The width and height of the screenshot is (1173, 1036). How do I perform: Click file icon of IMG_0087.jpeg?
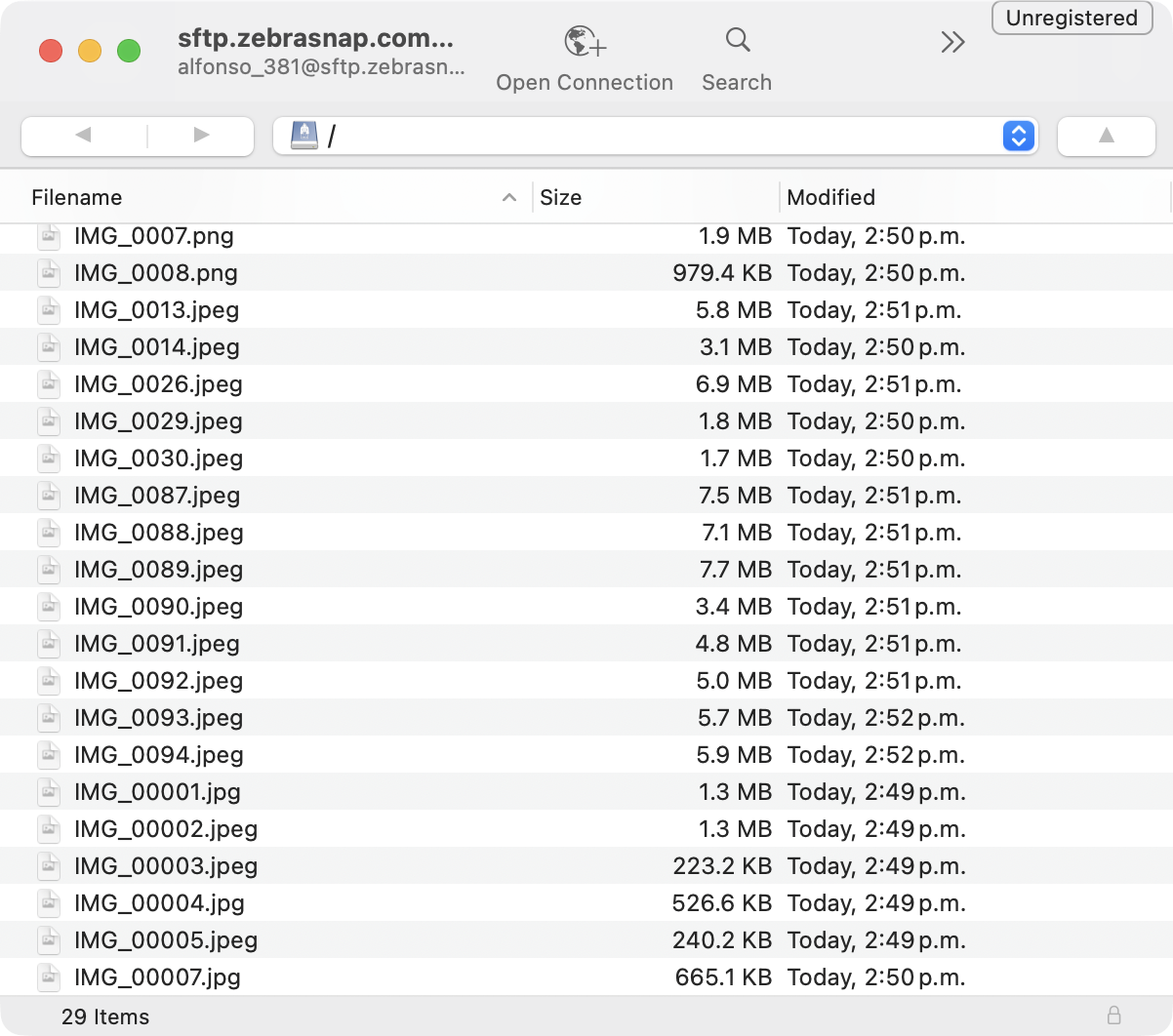pyautogui.click(x=49, y=496)
